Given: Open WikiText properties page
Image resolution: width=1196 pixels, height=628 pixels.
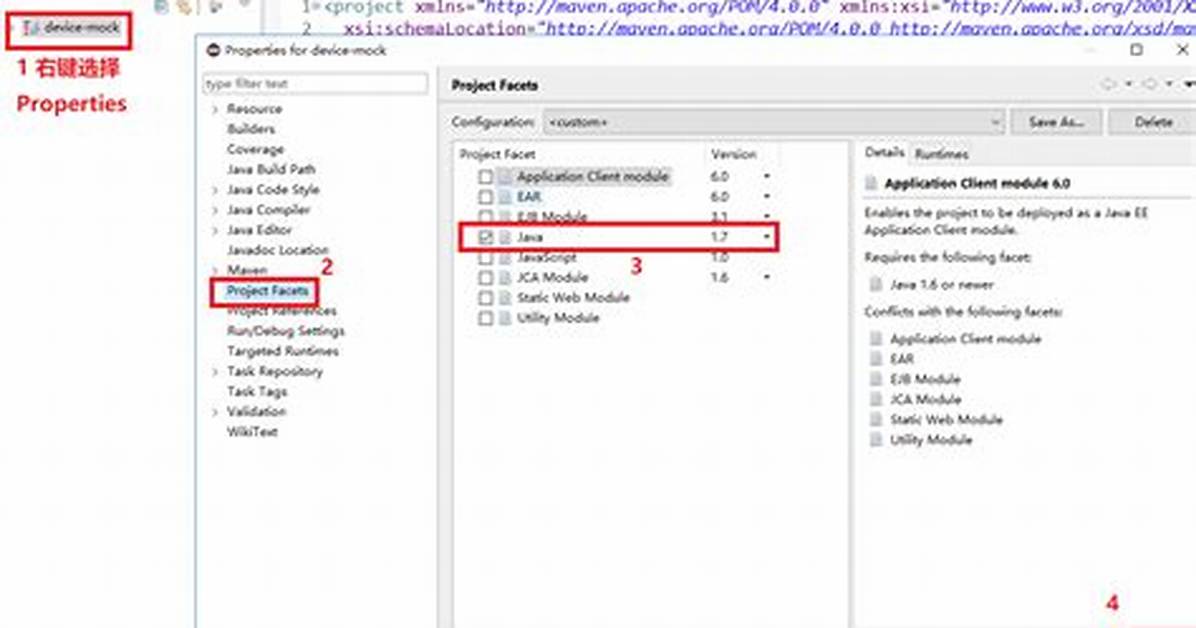Looking at the screenshot, I should tap(252, 432).
